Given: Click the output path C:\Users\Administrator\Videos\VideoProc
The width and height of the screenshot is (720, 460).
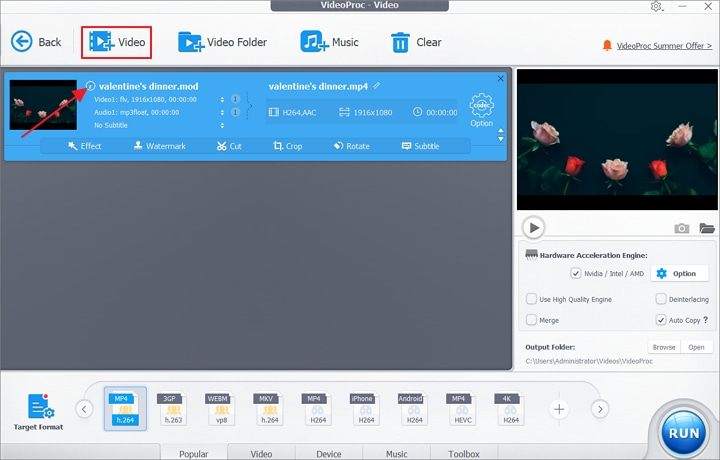Looking at the screenshot, I should pos(589,361).
